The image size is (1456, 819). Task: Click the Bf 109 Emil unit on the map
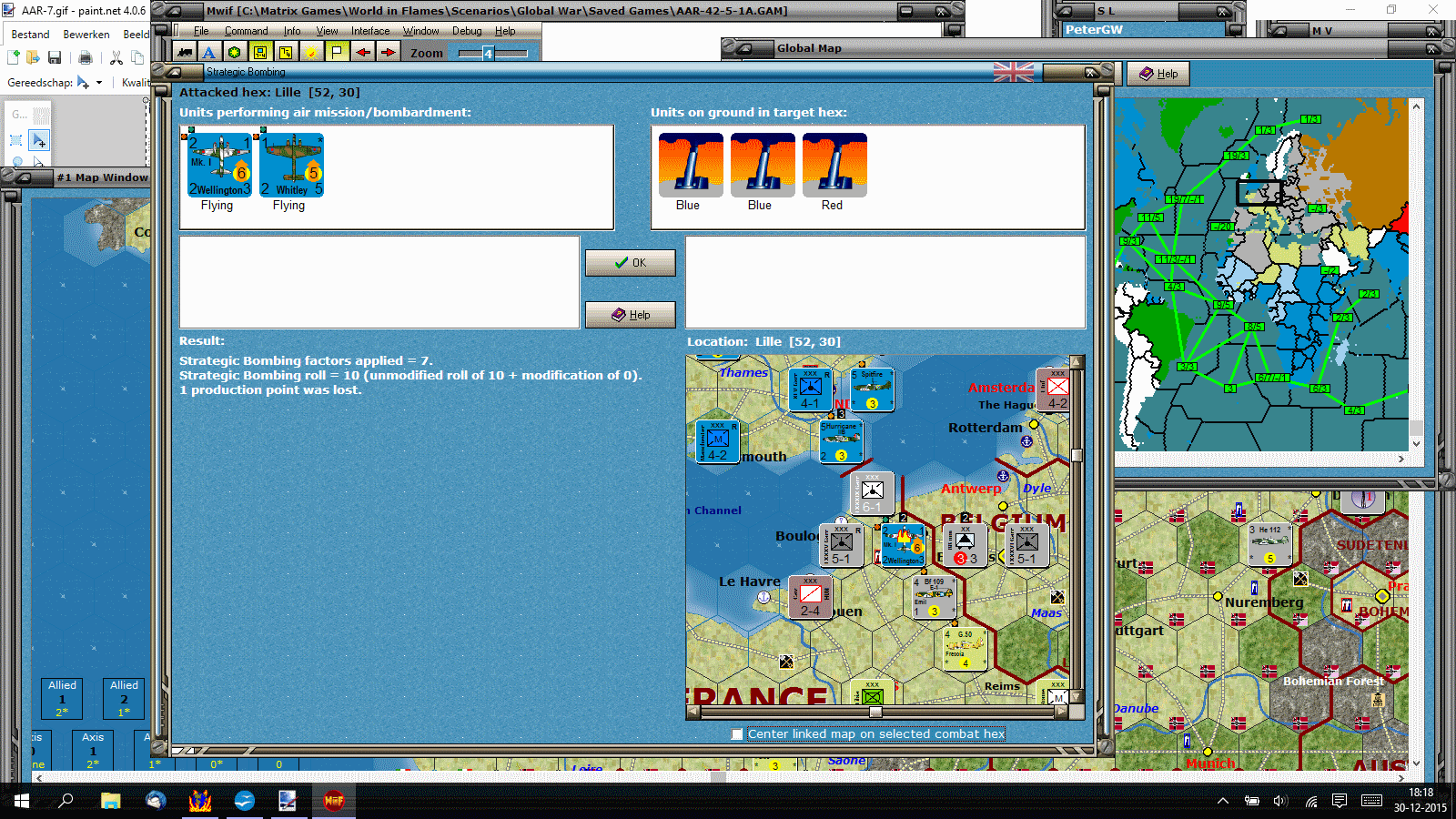click(x=935, y=597)
